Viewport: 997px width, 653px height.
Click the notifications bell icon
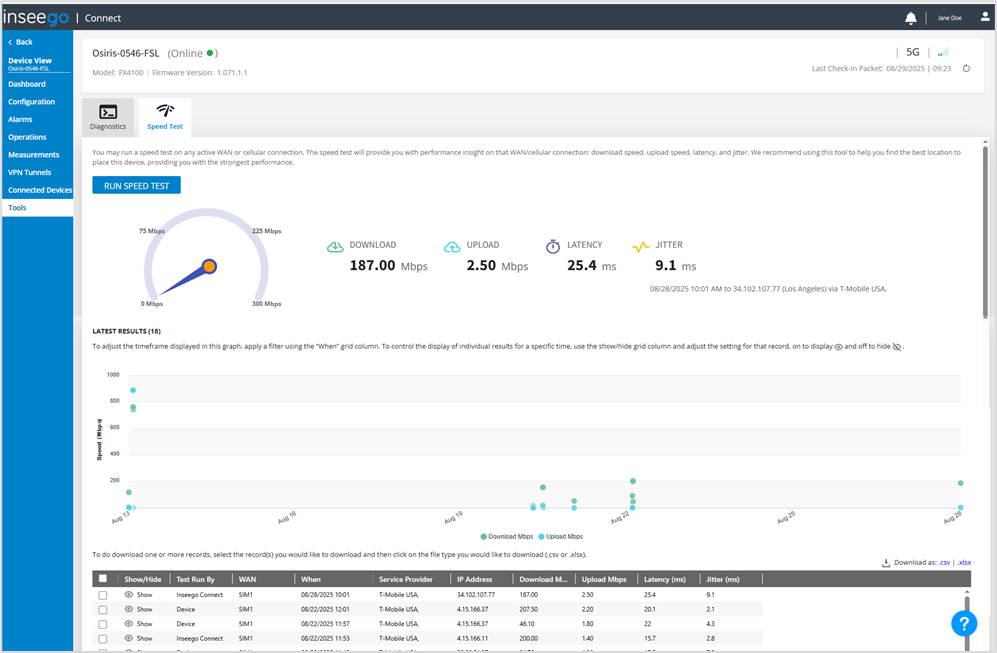(x=910, y=18)
